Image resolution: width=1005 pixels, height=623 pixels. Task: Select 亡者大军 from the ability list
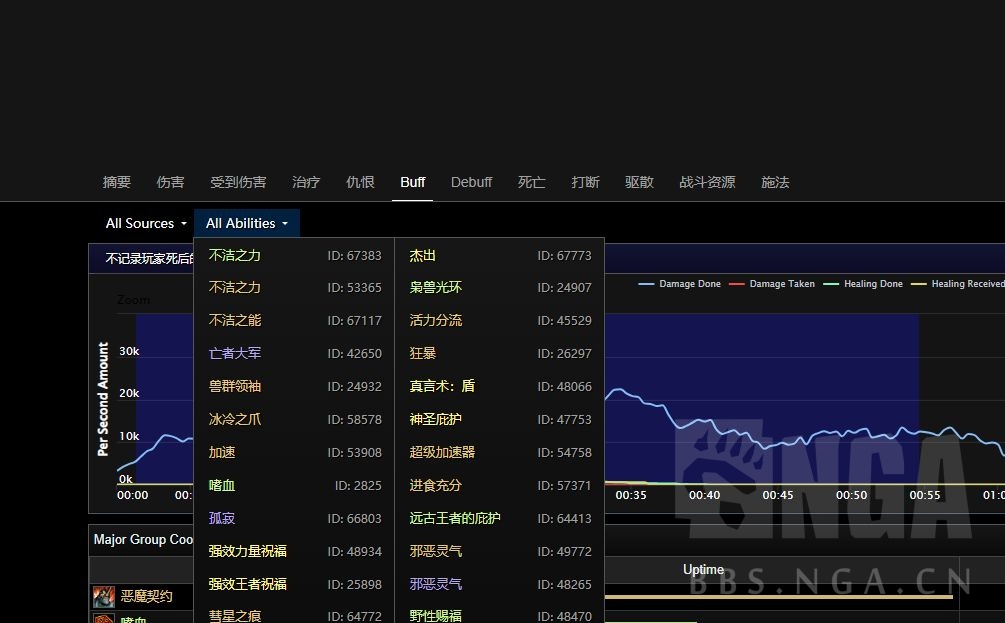click(x=234, y=353)
